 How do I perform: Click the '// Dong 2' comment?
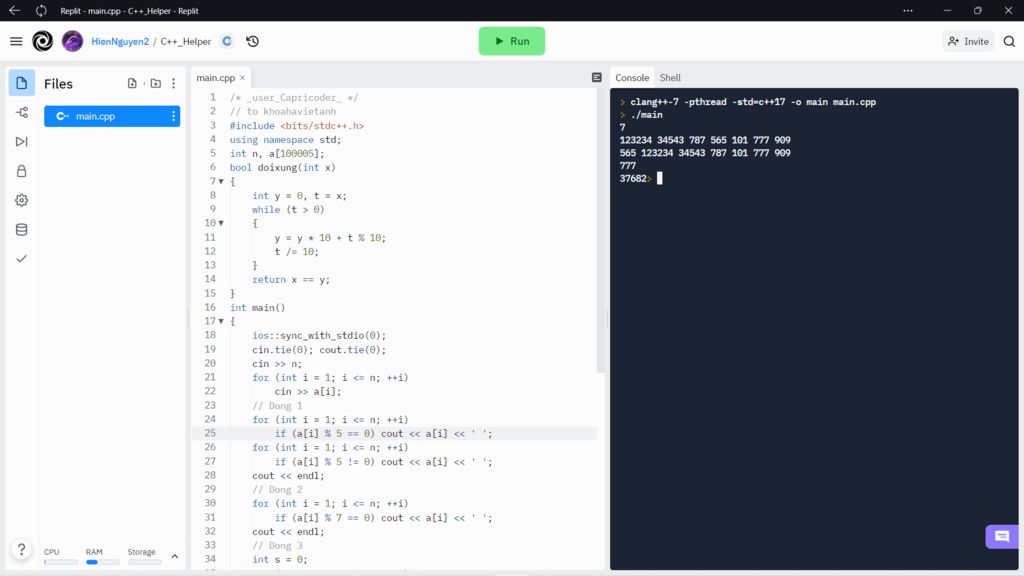coord(277,490)
